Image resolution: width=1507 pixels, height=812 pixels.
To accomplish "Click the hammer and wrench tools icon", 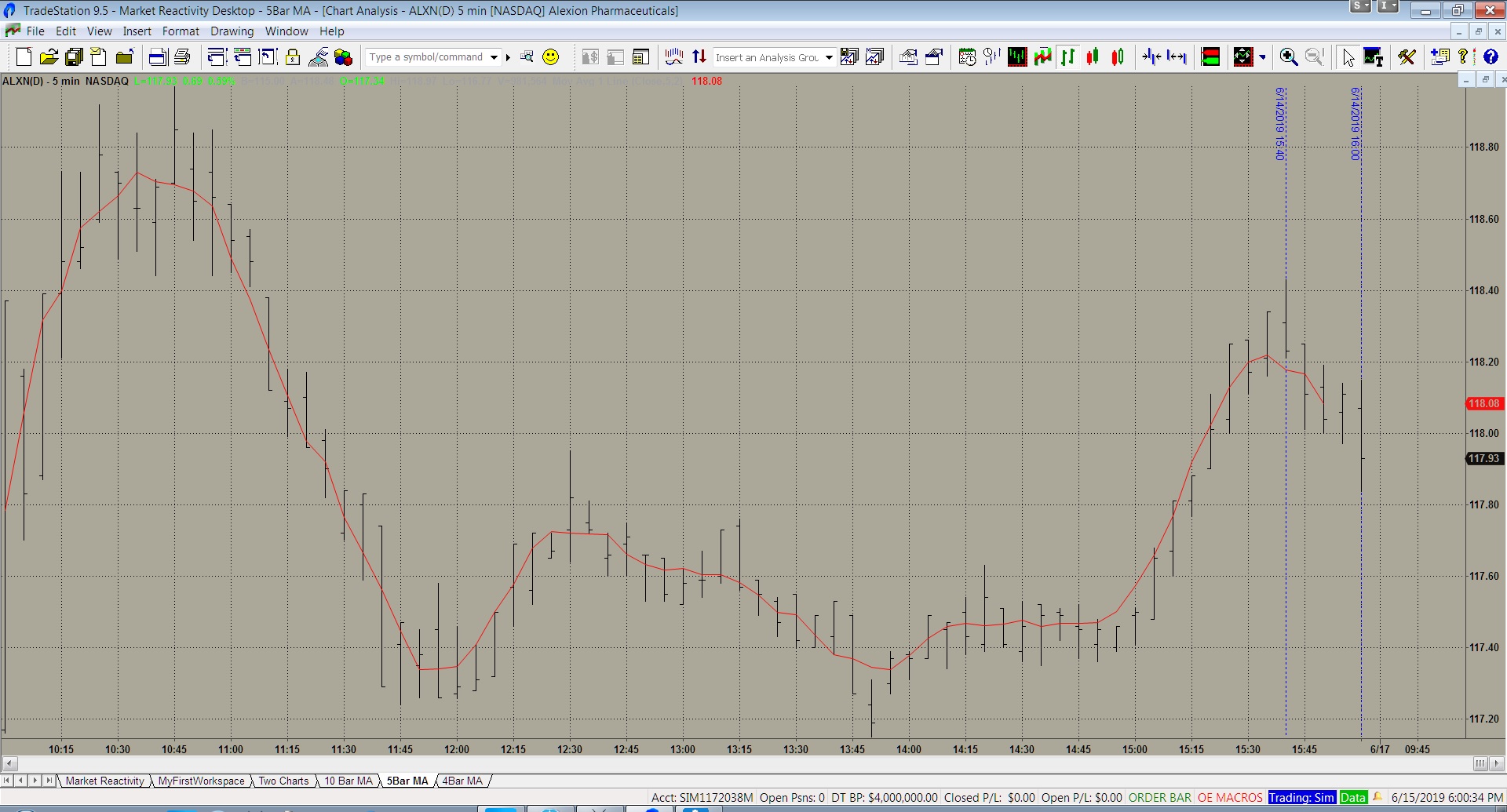I will click(1407, 56).
